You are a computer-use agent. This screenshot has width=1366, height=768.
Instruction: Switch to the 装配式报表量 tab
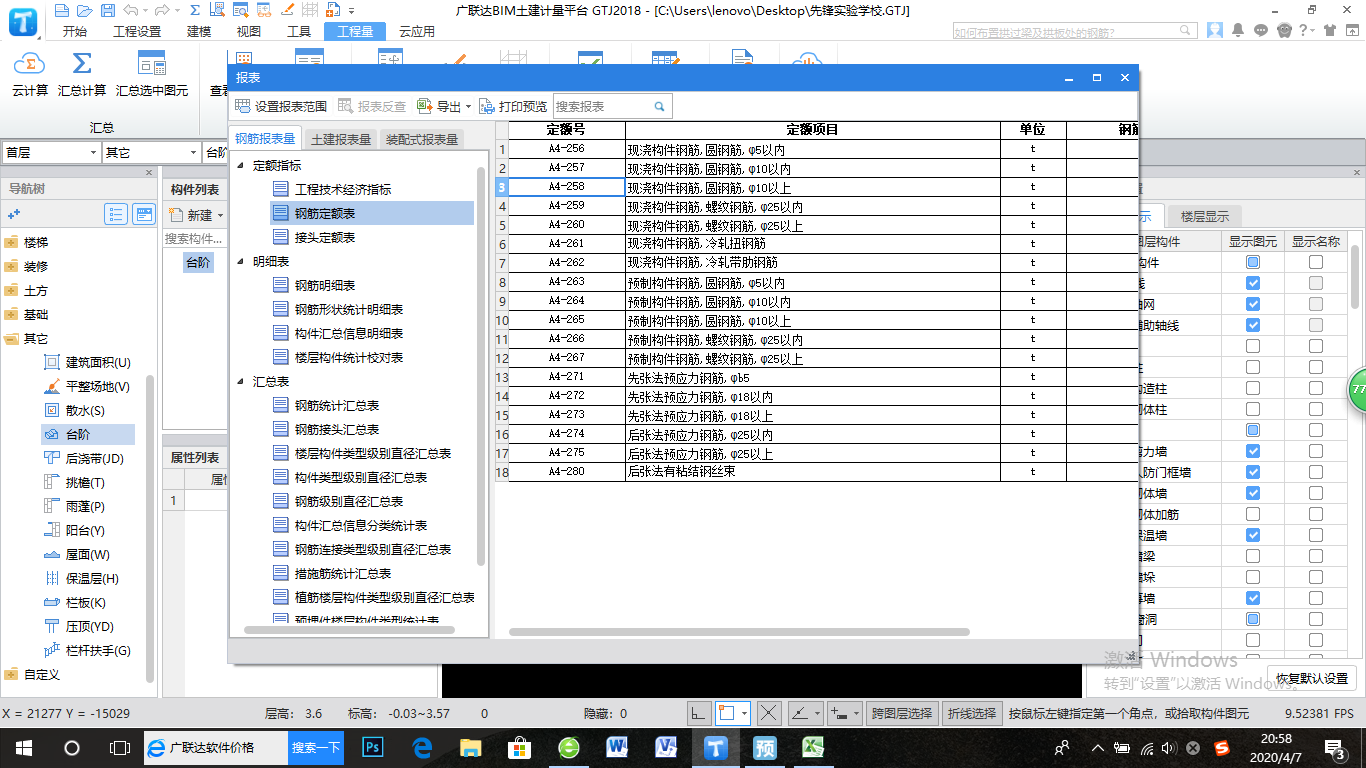tap(422, 140)
